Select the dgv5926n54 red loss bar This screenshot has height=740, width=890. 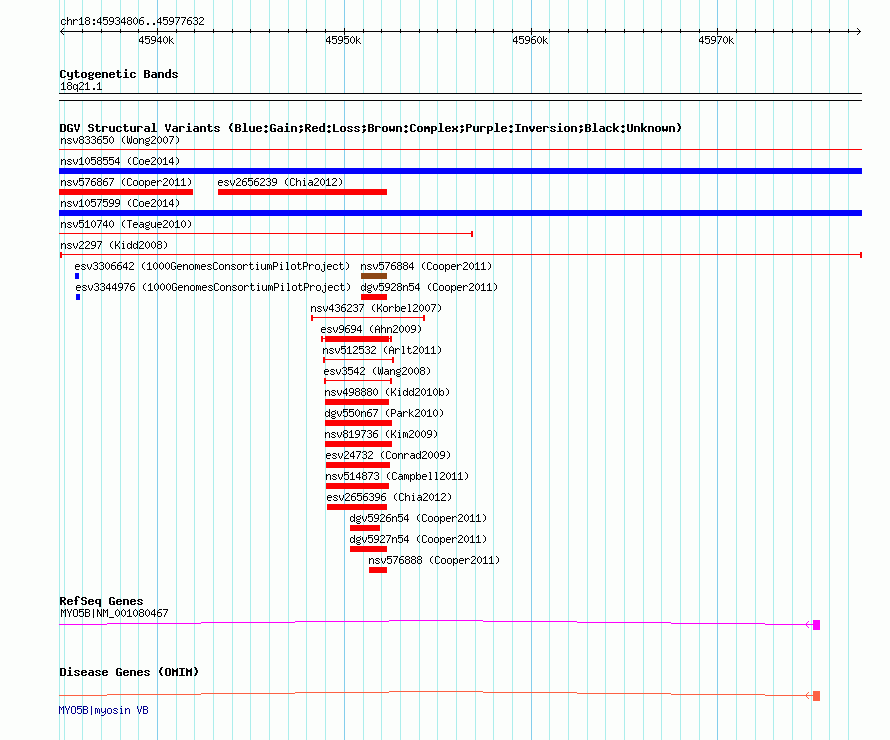[365, 528]
